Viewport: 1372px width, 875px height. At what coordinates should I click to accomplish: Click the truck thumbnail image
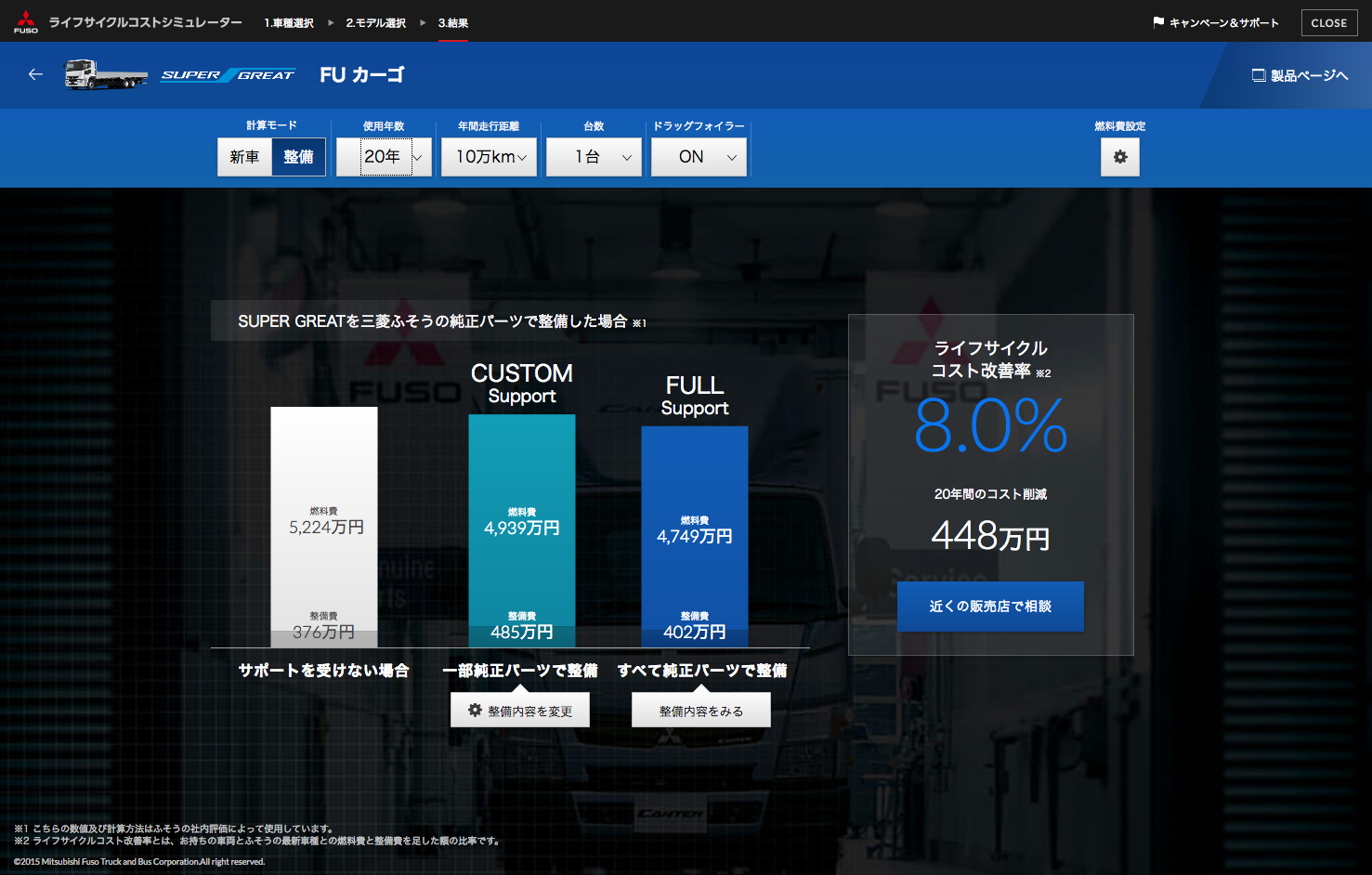tap(105, 74)
